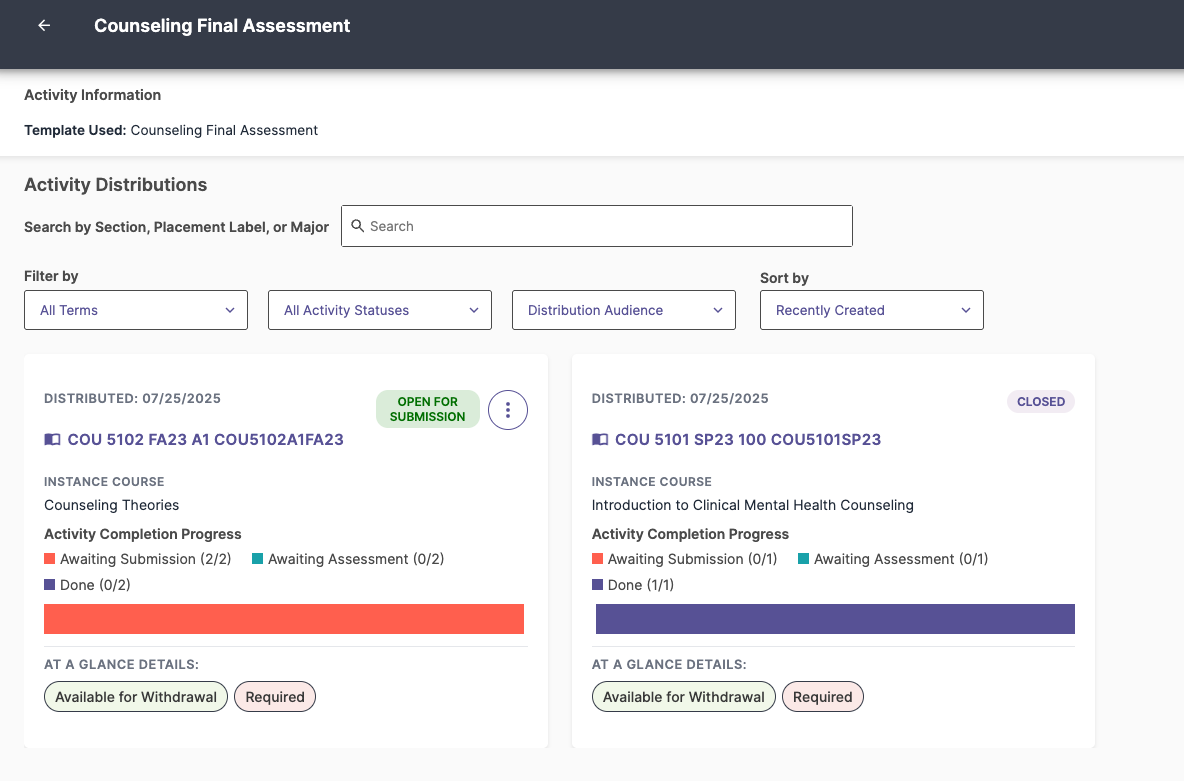This screenshot has height=781, width=1184.
Task: Open the All Activity Statuses dropdown
Action: pyautogui.click(x=380, y=310)
